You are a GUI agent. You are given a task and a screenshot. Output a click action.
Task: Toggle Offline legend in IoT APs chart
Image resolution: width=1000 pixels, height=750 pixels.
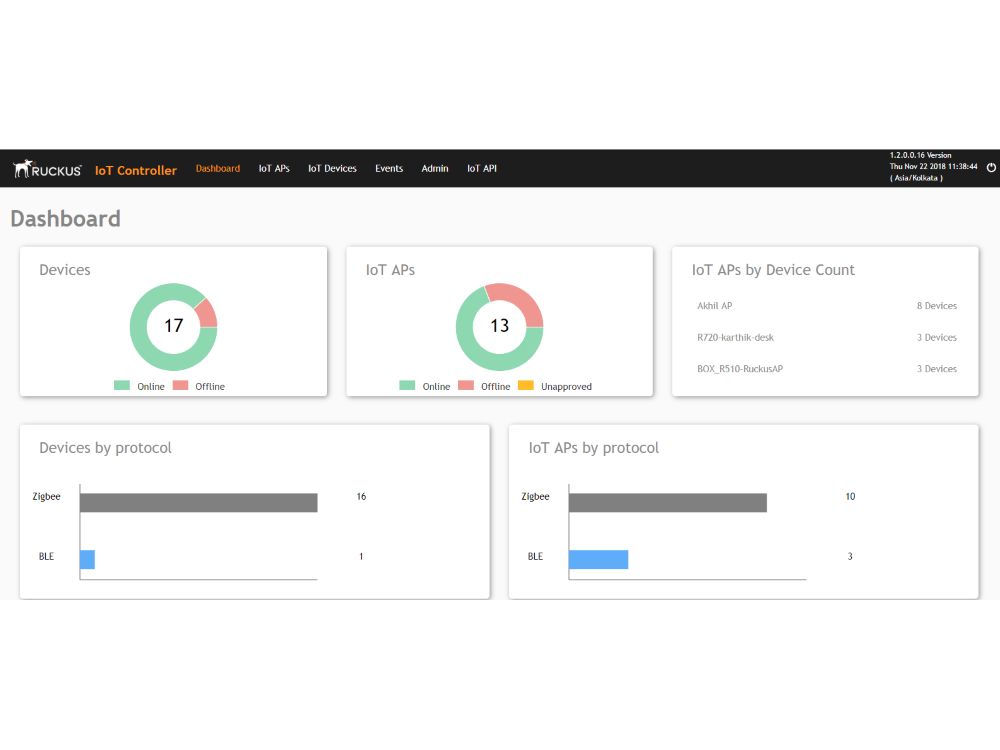pyautogui.click(x=484, y=386)
